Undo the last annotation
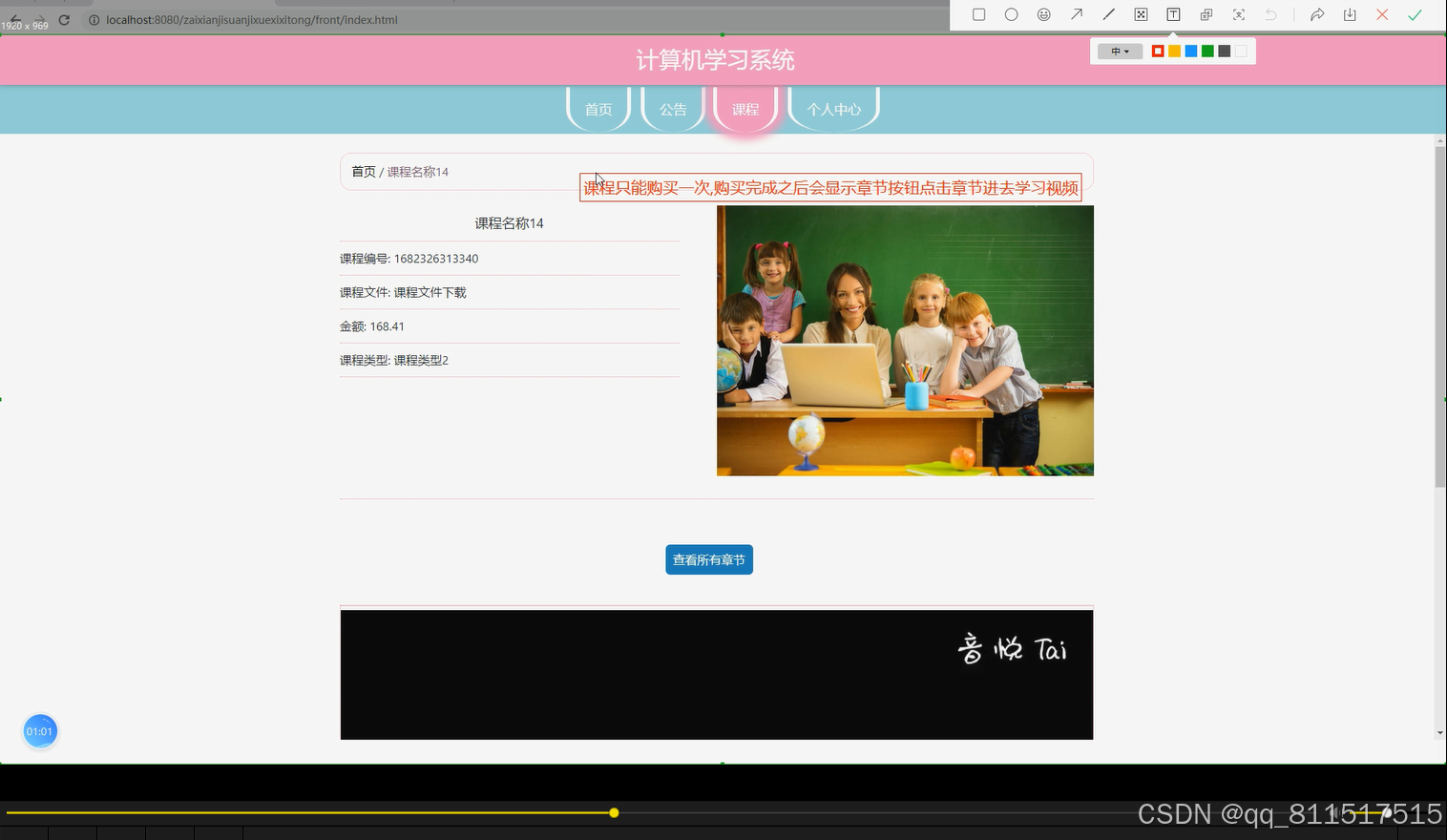This screenshot has height=840, width=1447. click(x=1269, y=14)
